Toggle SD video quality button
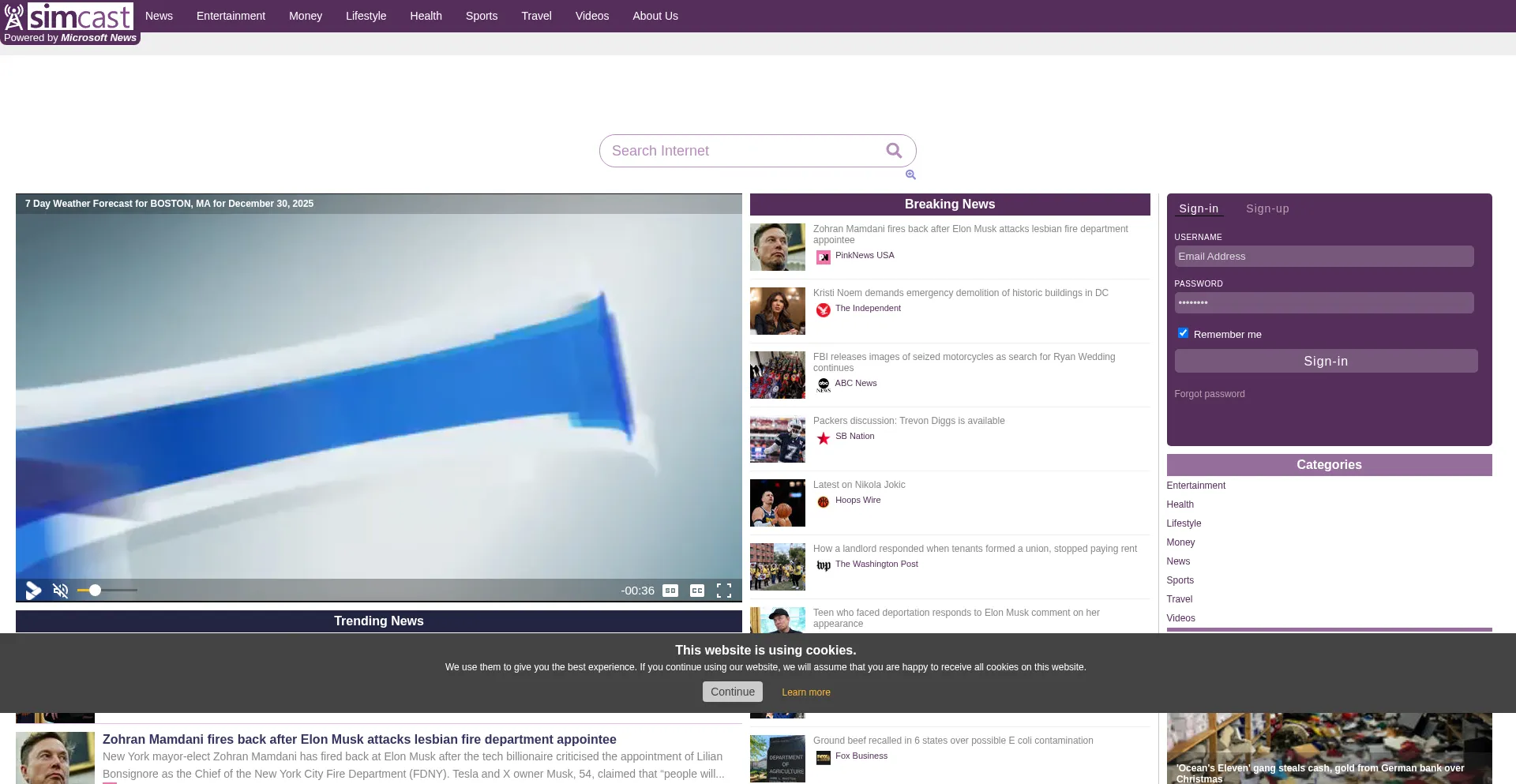Viewport: 1516px width, 784px height. 670,591
